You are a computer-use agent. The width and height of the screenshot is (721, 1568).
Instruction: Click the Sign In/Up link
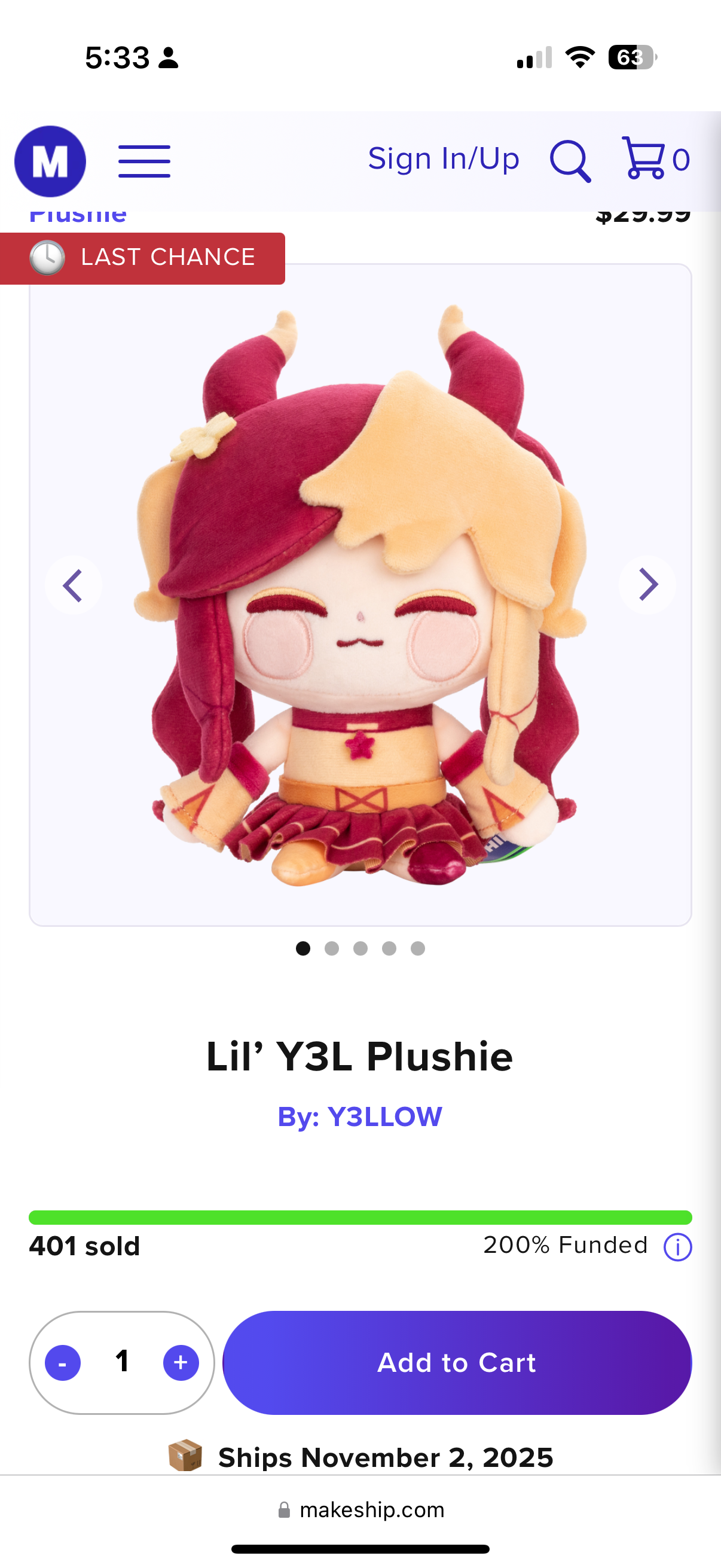[444, 159]
